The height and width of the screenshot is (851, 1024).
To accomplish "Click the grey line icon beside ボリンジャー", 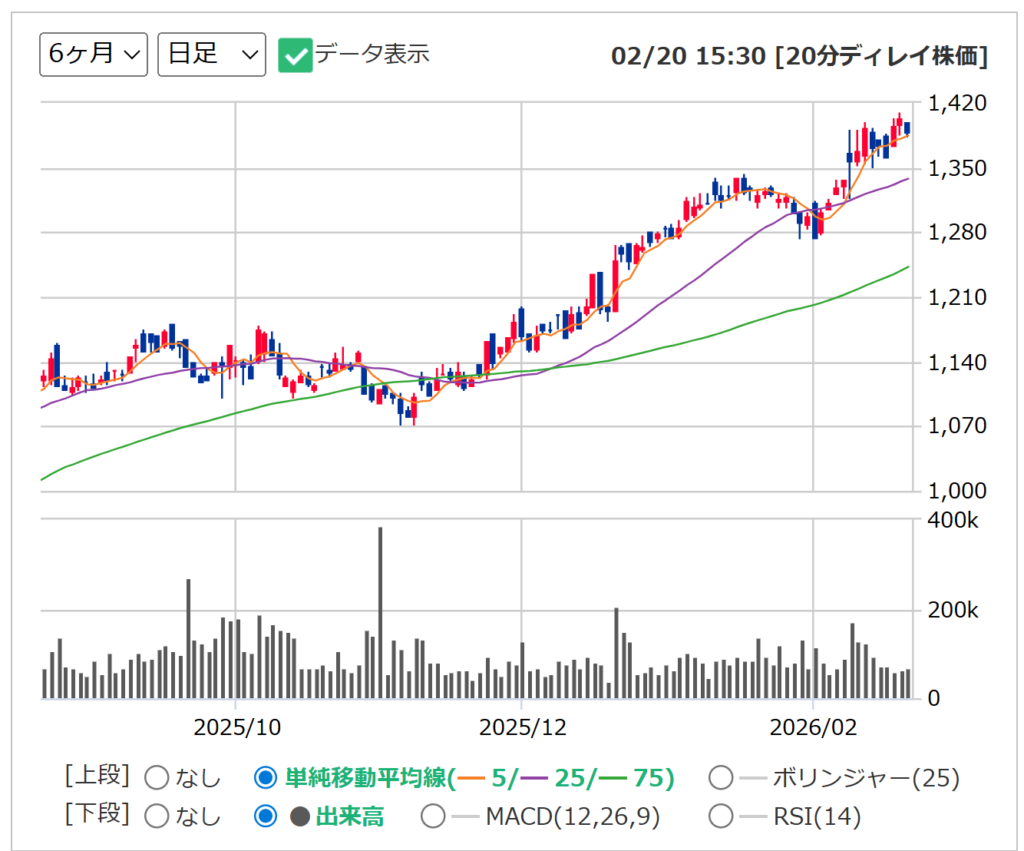I will coord(753,777).
